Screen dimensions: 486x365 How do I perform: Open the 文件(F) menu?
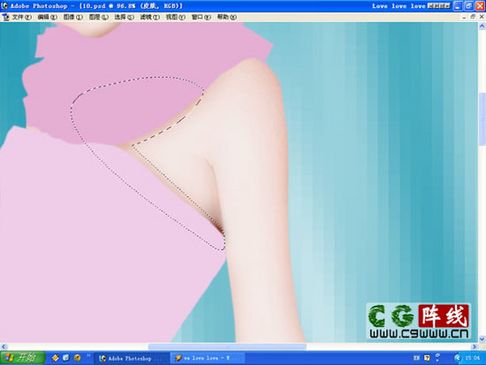click(x=22, y=17)
